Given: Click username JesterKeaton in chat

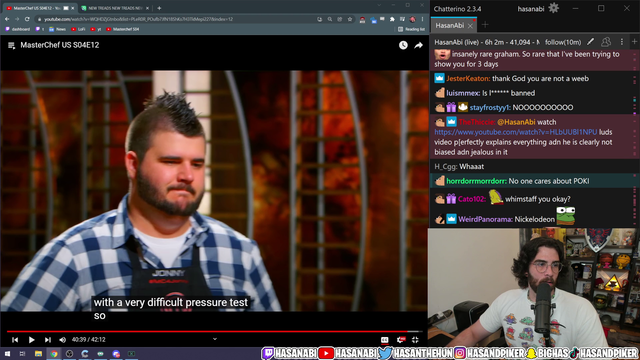Looking at the screenshot, I should (x=468, y=78).
